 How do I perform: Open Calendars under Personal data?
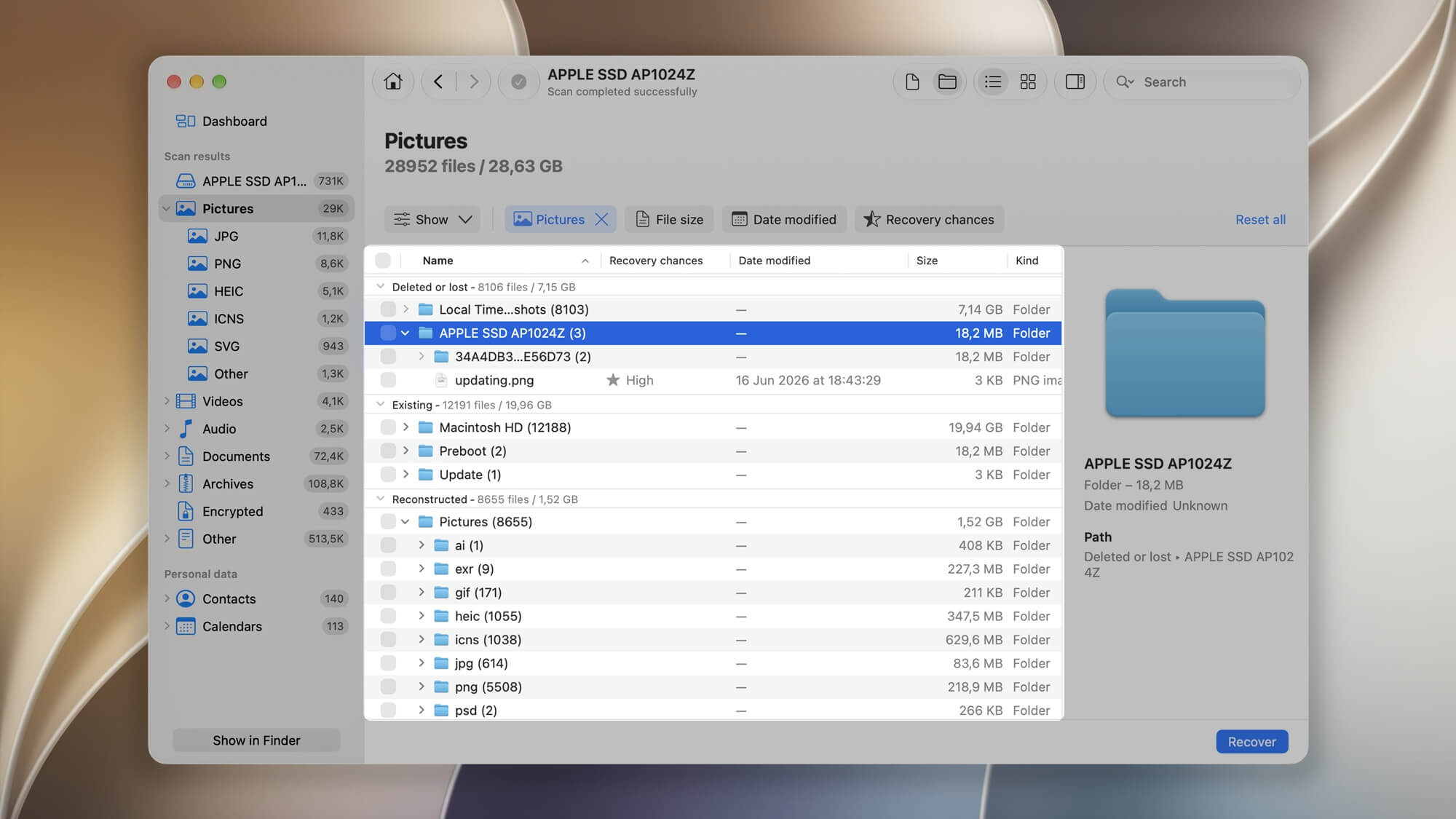click(256, 627)
